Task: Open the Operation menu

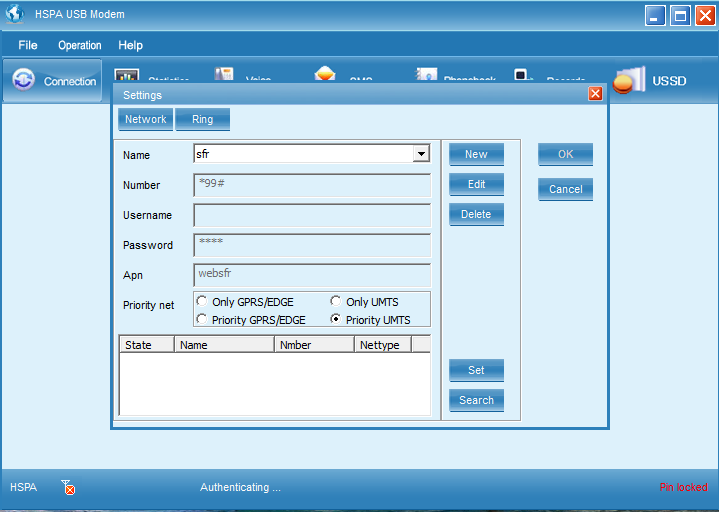Action: (x=79, y=45)
